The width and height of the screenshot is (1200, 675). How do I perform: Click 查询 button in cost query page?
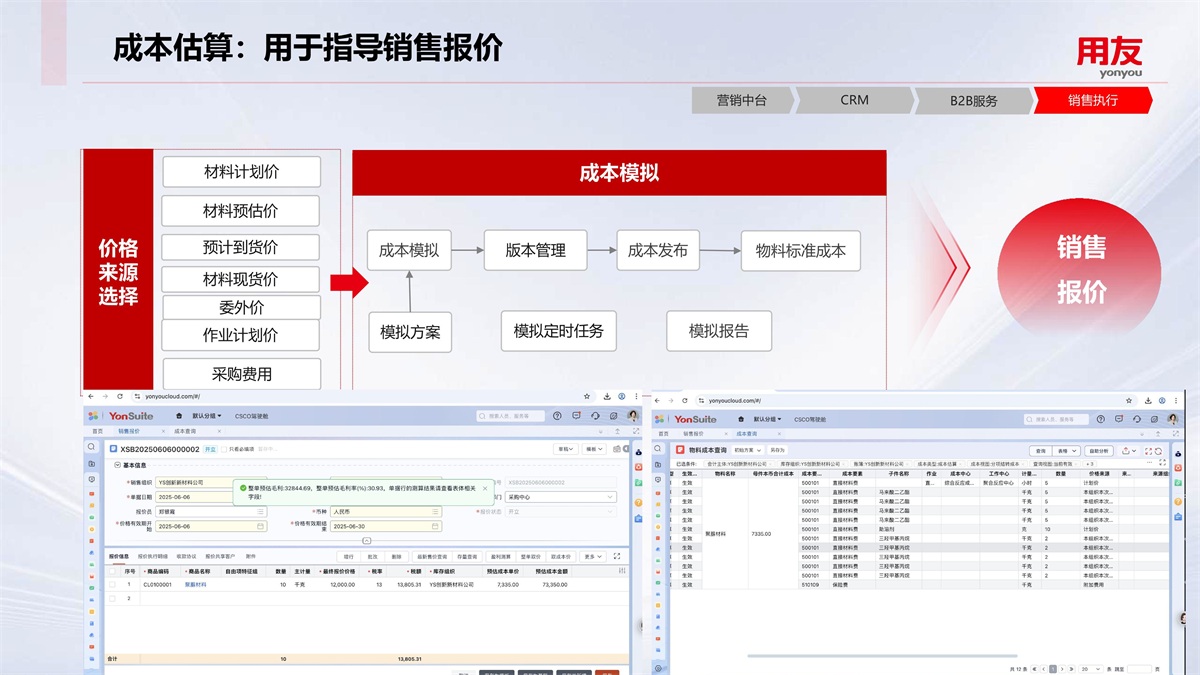point(1041,451)
